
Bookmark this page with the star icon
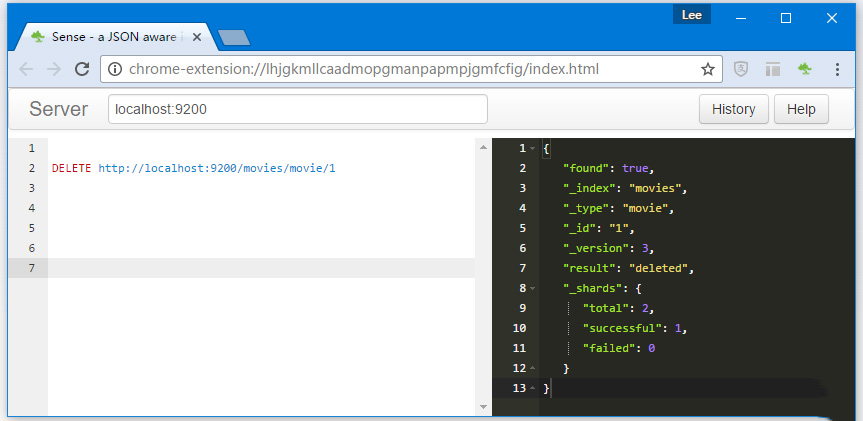click(707, 69)
